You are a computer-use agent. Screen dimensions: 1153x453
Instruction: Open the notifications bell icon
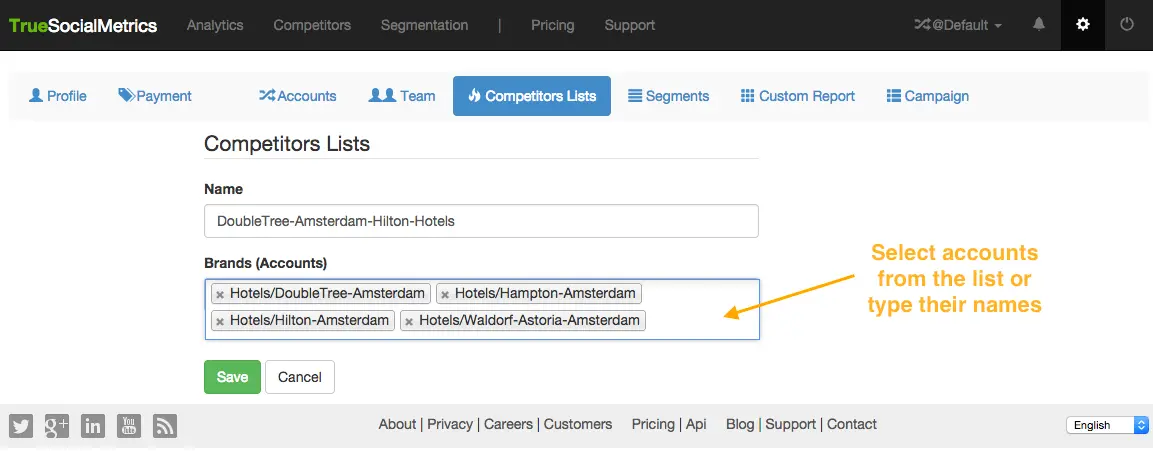pos(1040,25)
